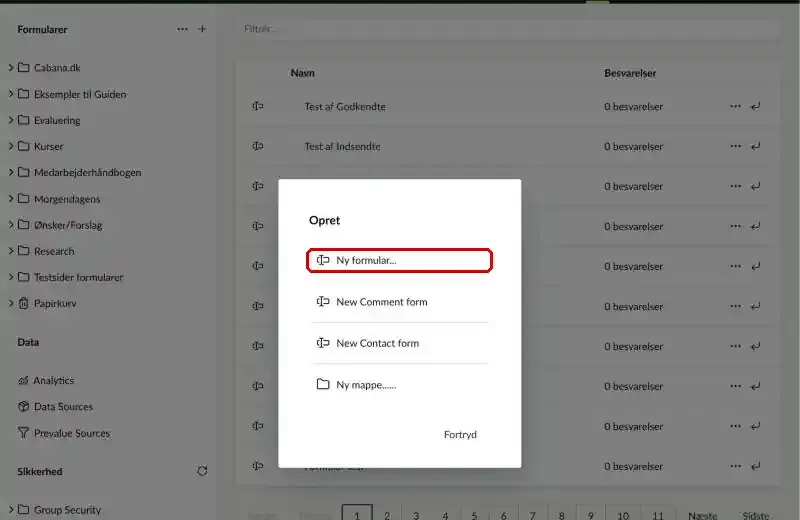Click Sidste to jump to last page
800x520 pixels.
(x=756, y=515)
